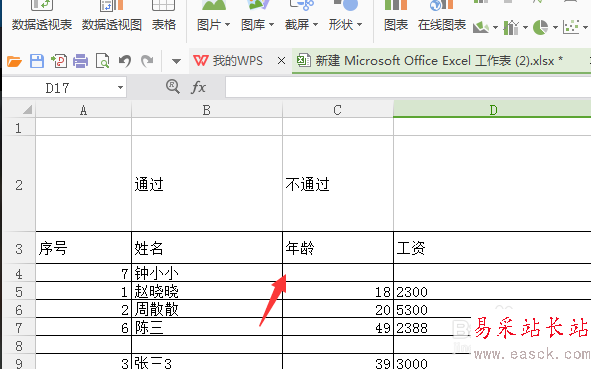Click the export to PDF icon
591x369 pixels.
(59, 61)
